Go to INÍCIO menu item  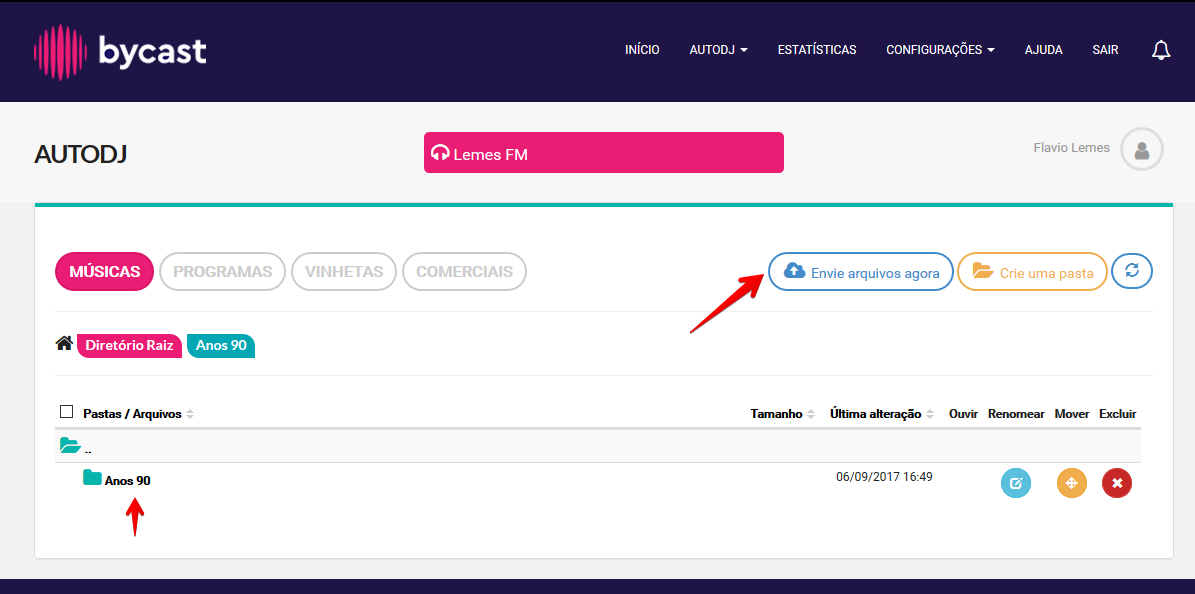pyautogui.click(x=642, y=50)
